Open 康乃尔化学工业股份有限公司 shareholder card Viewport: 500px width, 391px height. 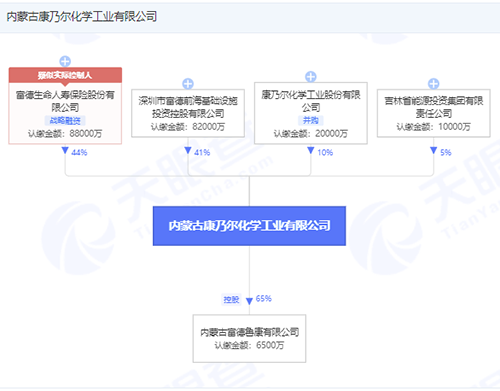(x=311, y=113)
